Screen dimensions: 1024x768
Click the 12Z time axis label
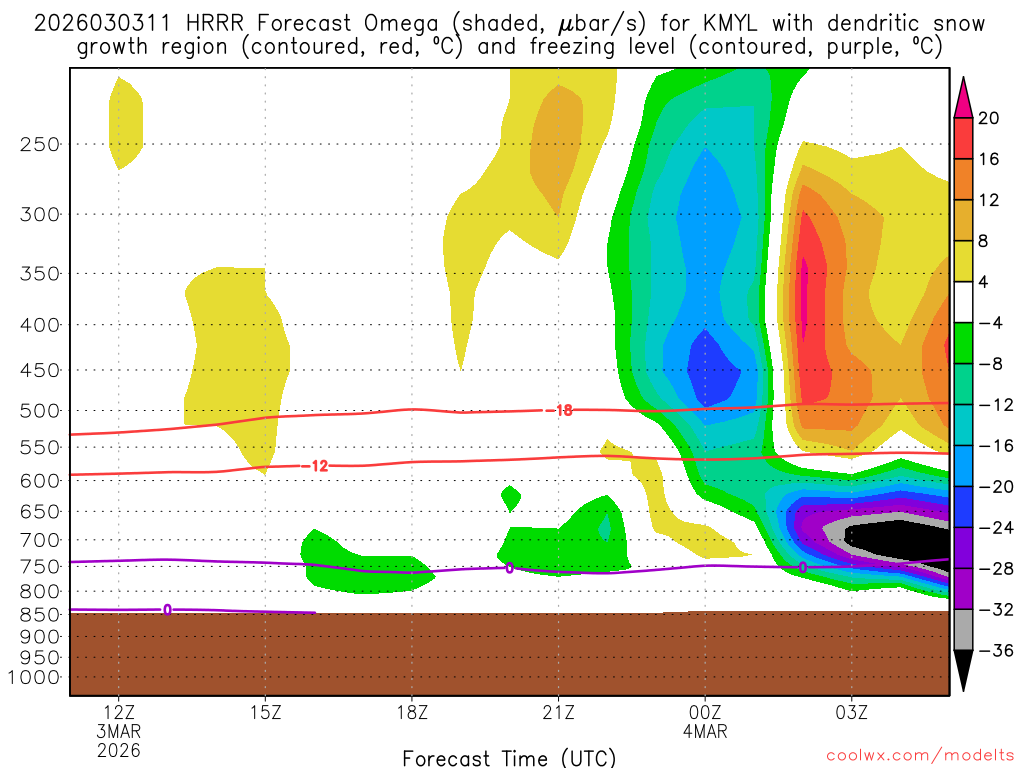pos(119,712)
